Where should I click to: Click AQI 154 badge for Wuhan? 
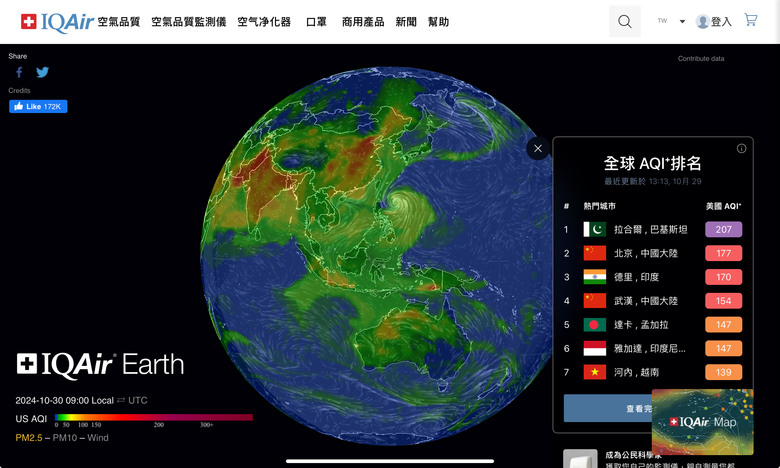(x=723, y=301)
